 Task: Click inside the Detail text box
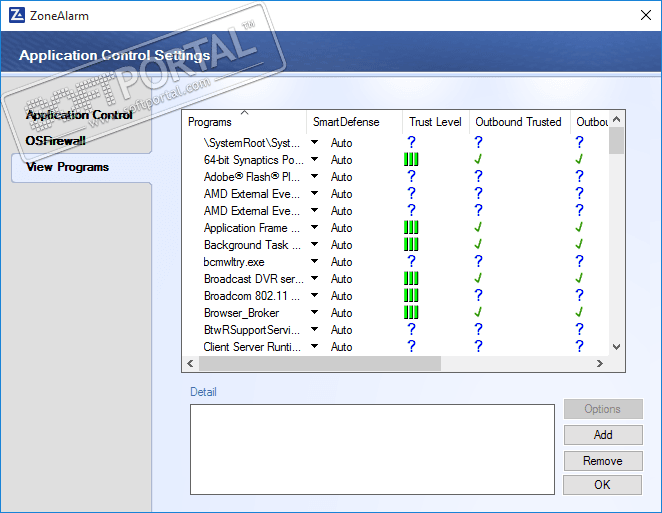point(372,449)
